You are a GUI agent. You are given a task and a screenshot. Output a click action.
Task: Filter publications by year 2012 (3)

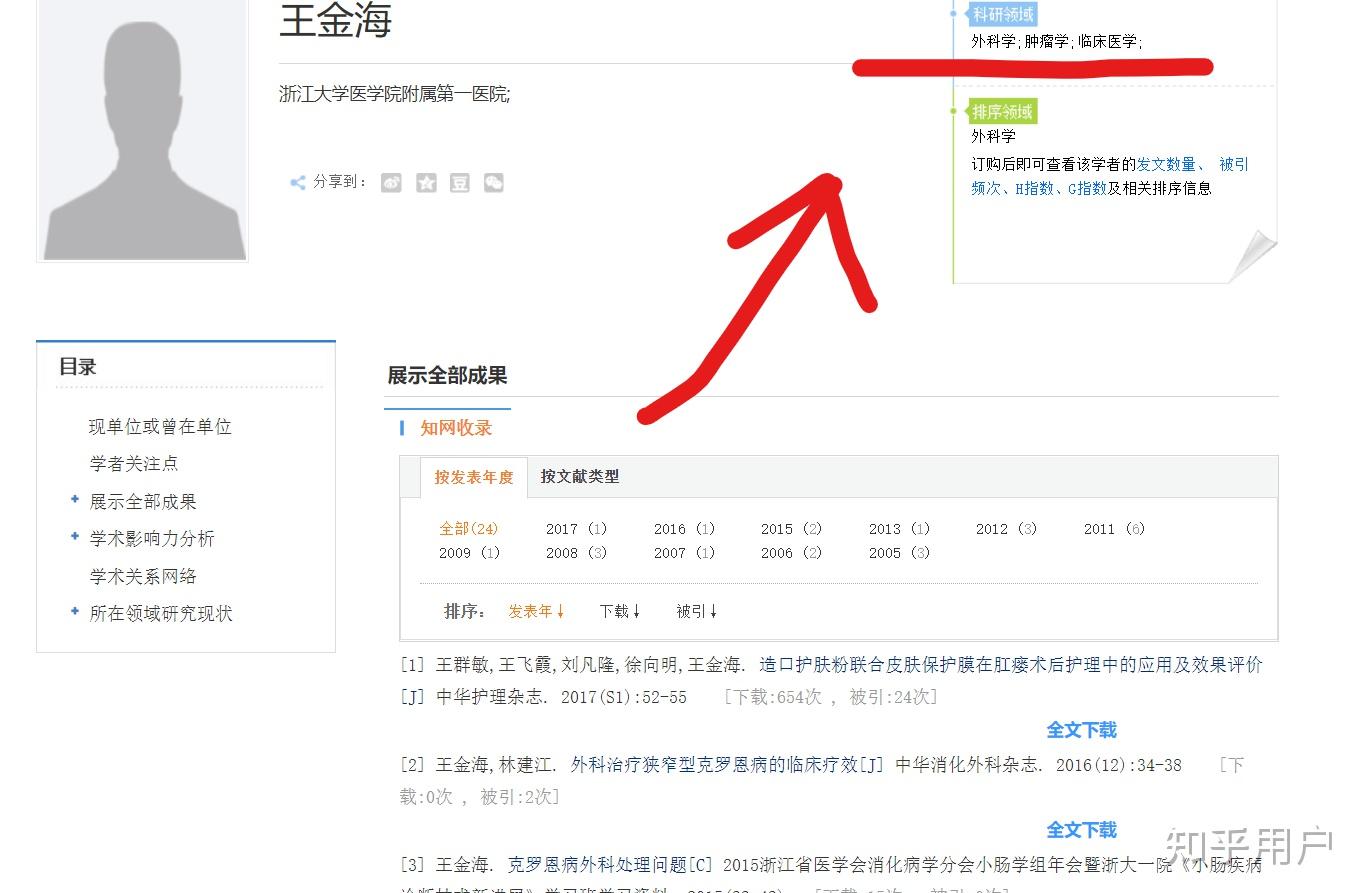pyautogui.click(x=1007, y=529)
